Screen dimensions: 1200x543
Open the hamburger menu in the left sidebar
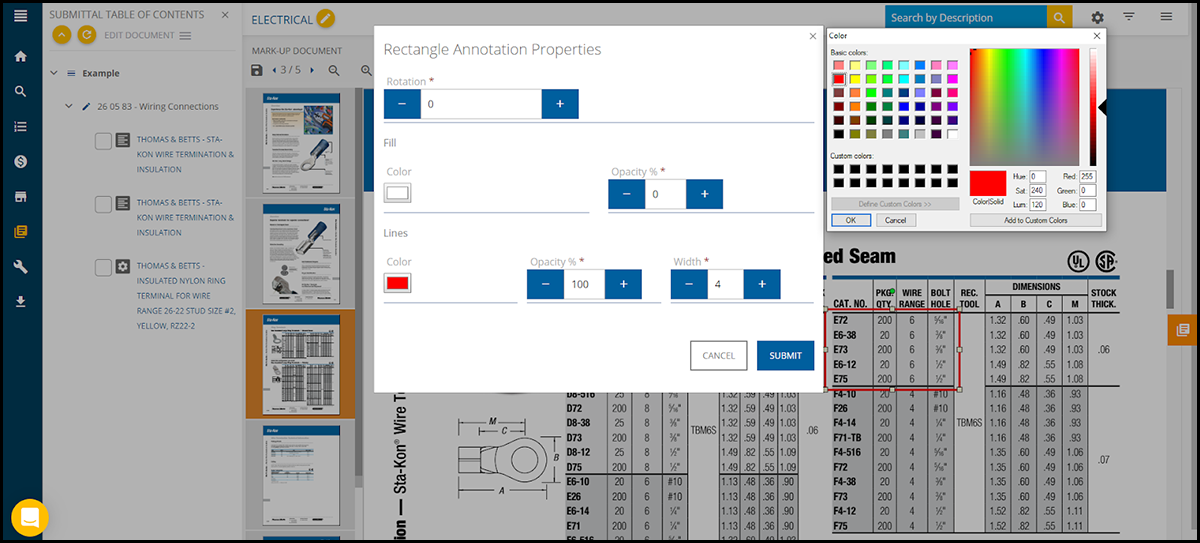click(20, 17)
